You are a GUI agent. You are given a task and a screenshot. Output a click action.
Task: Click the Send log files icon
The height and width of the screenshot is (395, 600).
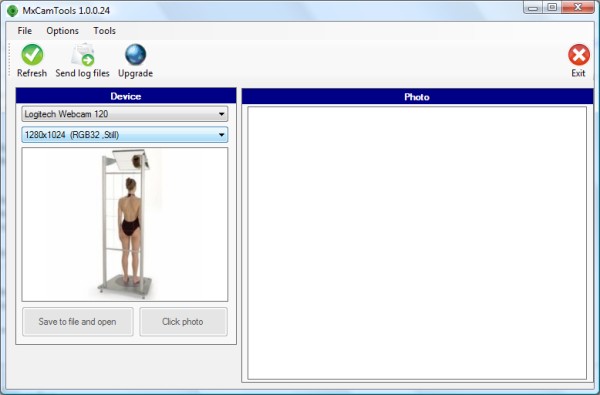coord(83,55)
